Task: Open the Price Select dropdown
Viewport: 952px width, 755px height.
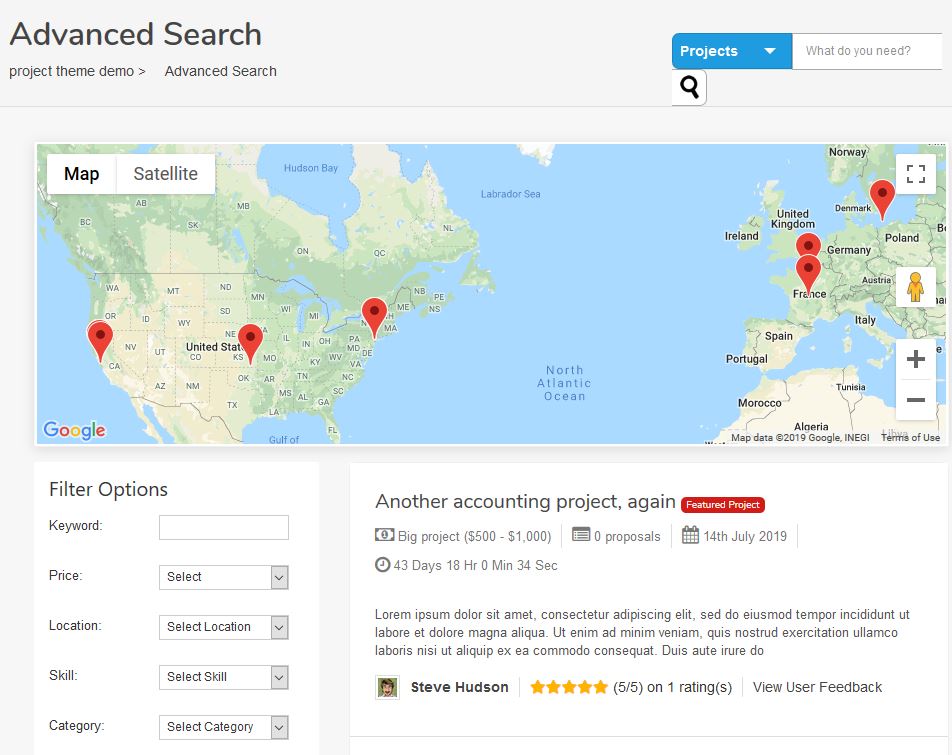Action: (x=223, y=577)
